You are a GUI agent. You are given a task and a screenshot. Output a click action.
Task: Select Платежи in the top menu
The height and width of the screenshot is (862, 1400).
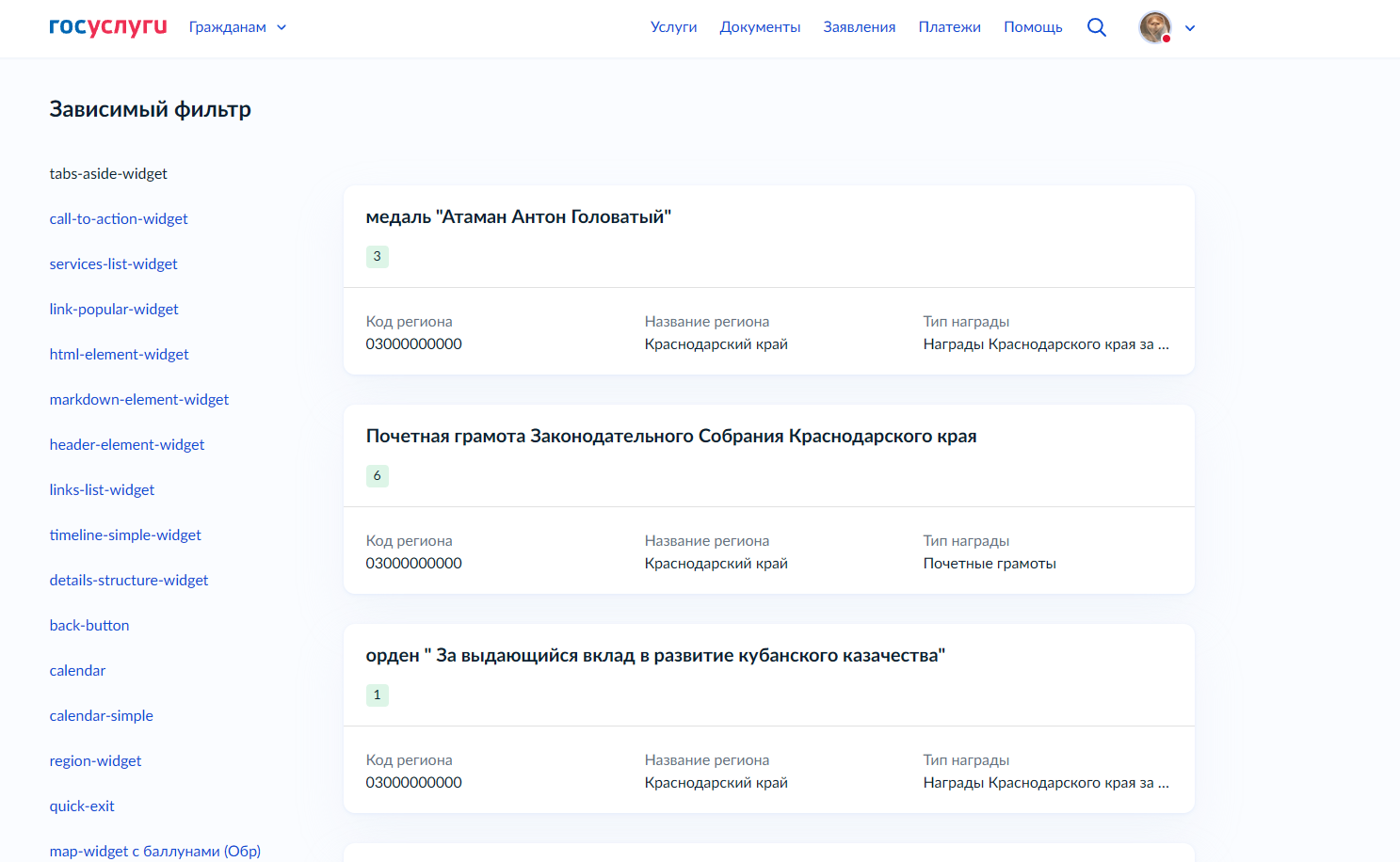(949, 27)
